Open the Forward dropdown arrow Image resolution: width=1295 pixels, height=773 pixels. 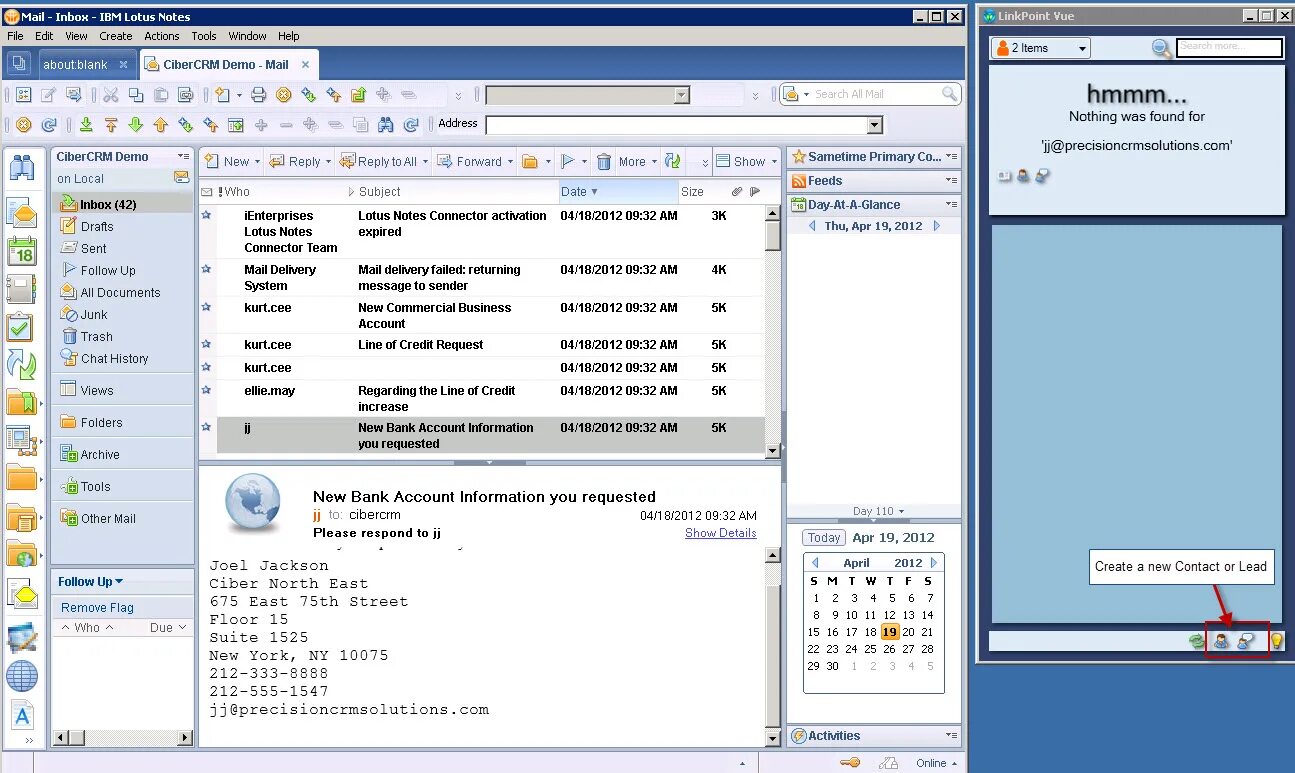pos(510,162)
